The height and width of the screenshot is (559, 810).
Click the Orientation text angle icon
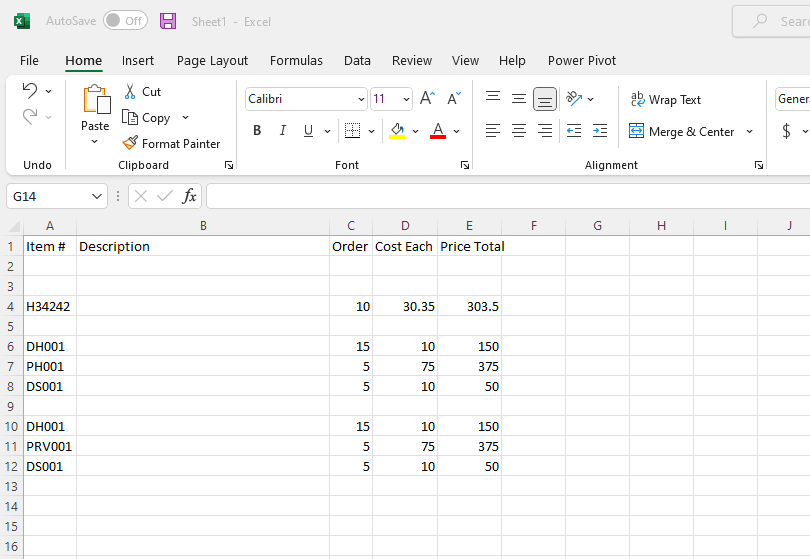574,98
